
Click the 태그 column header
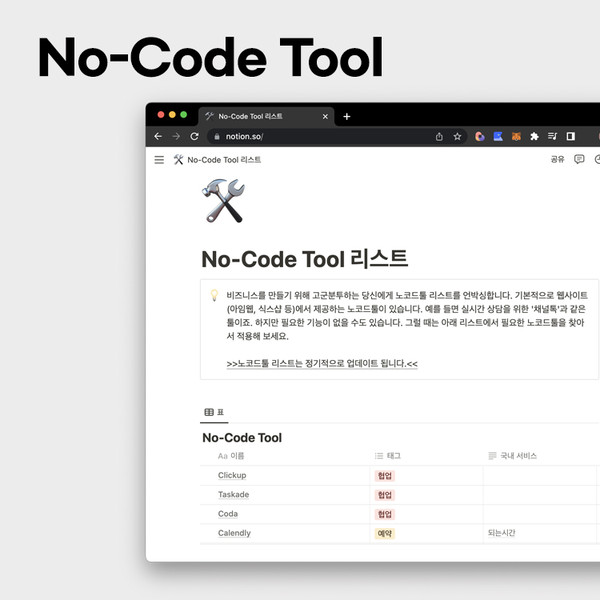(388, 456)
